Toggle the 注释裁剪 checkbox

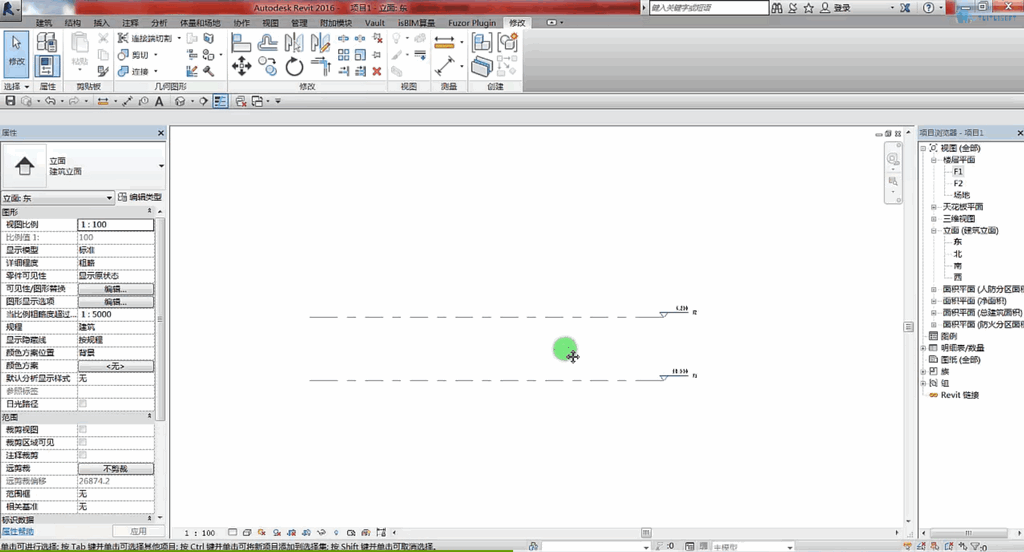coord(82,455)
